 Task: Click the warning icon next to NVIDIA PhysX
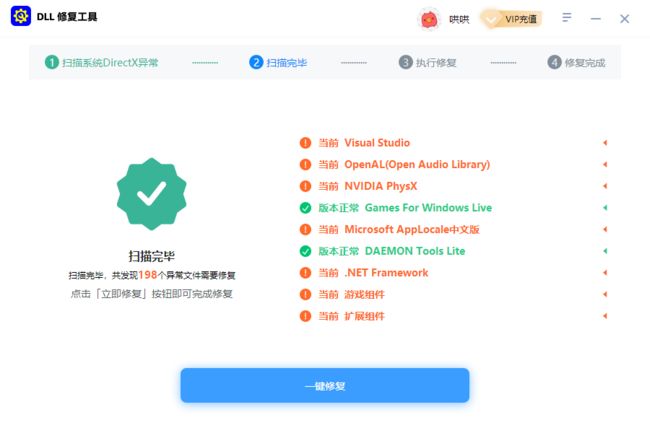(306, 186)
